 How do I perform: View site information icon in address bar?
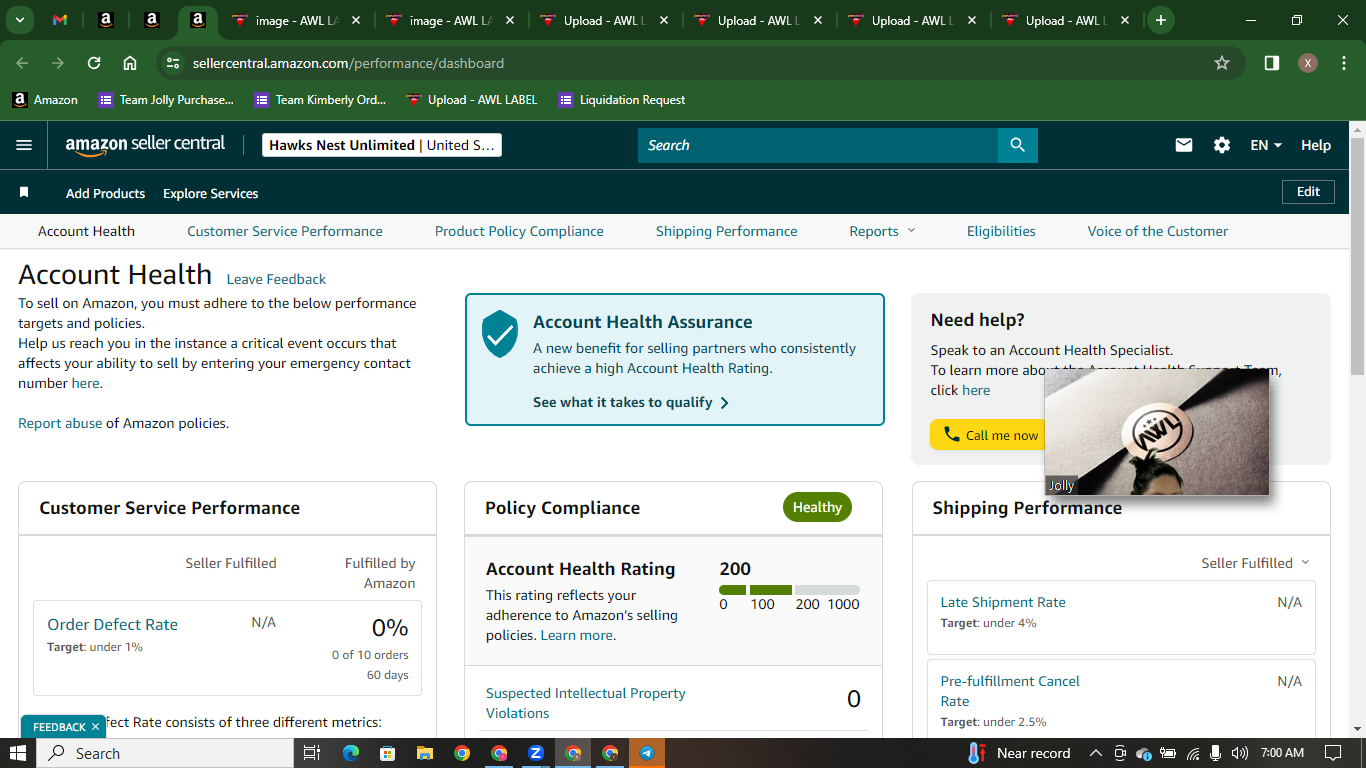pyautogui.click(x=173, y=63)
